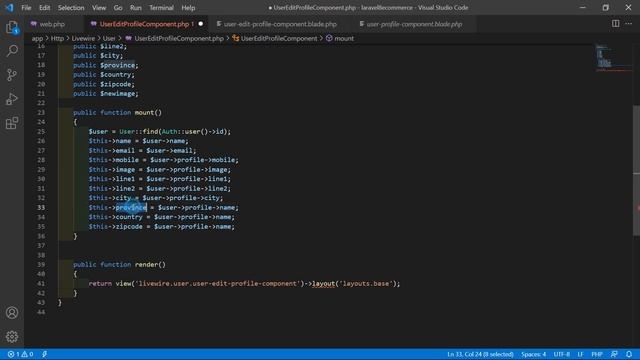Click the vertical editor scrollbar
Image resolution: width=640 pixels, height=360 pixels.
click(x=636, y=170)
